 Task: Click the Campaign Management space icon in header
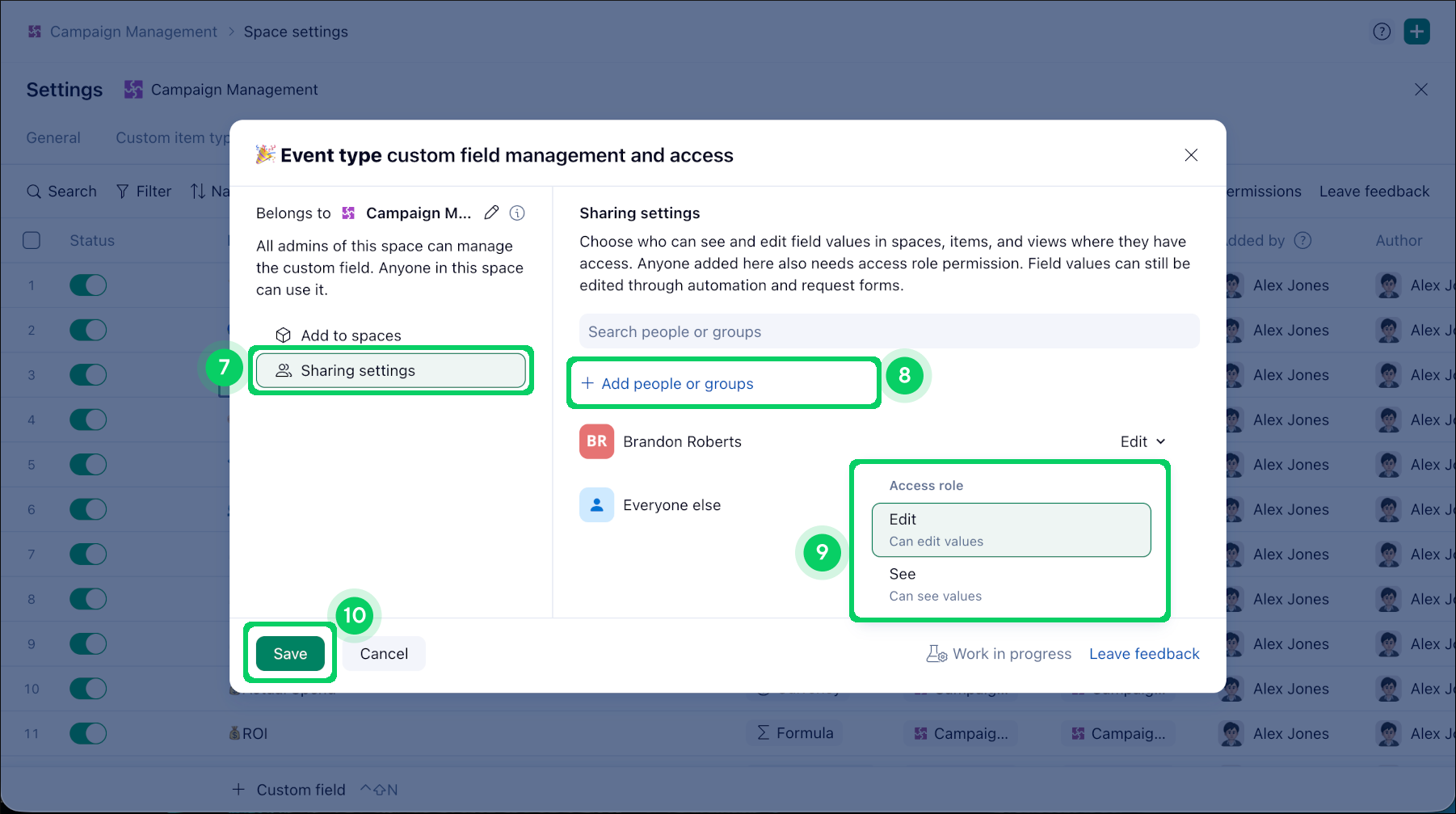pyautogui.click(x=133, y=90)
